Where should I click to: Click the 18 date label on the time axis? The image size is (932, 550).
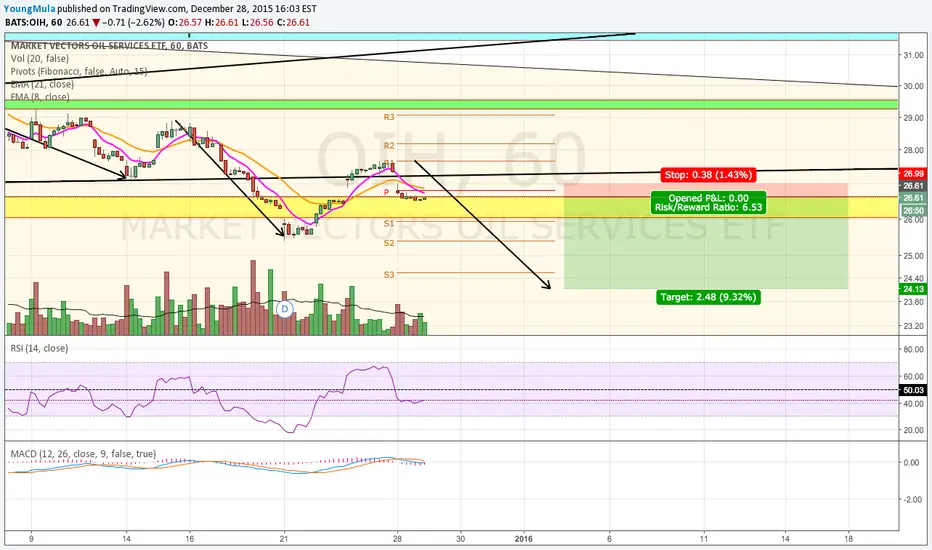coord(848,539)
